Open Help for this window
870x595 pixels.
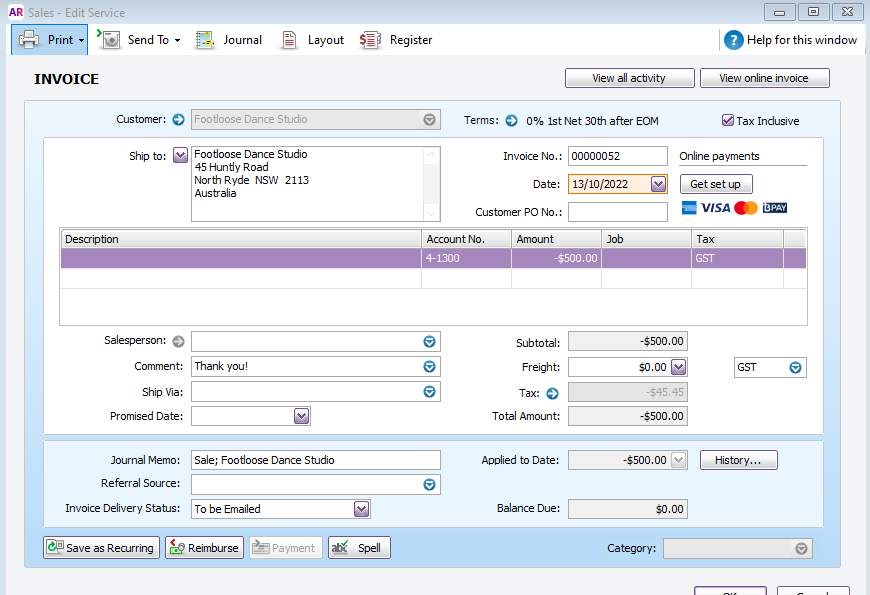[x=791, y=40]
